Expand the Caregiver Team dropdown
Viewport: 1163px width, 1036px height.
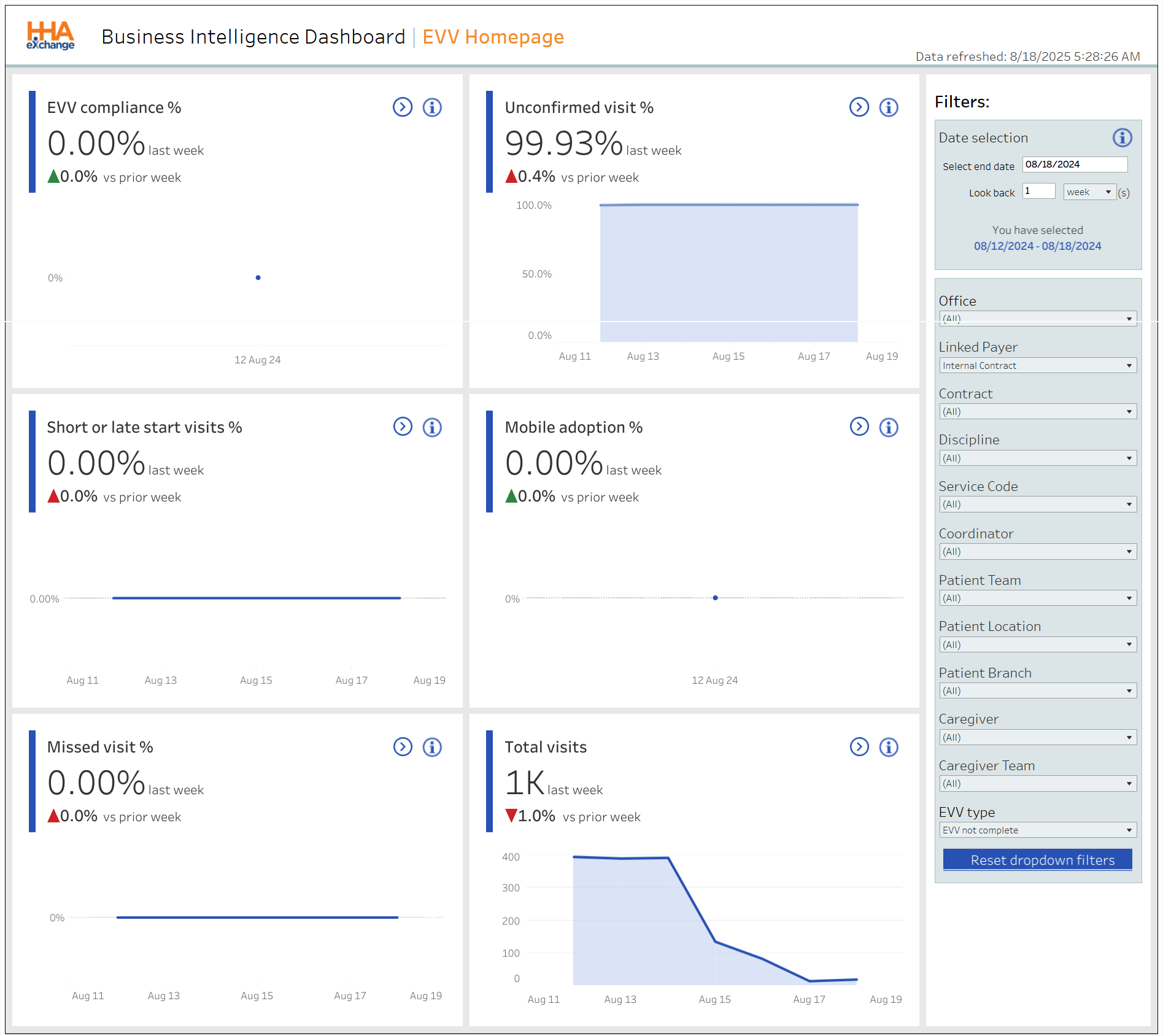pos(1037,784)
